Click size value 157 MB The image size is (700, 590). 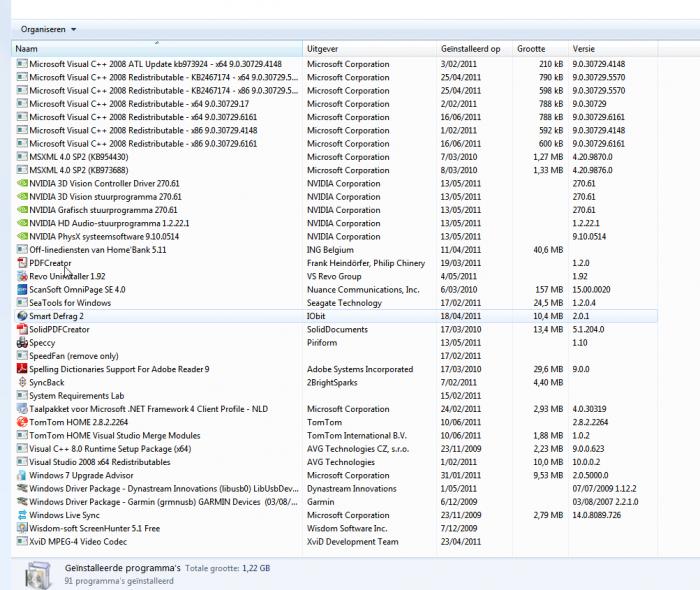(549, 290)
